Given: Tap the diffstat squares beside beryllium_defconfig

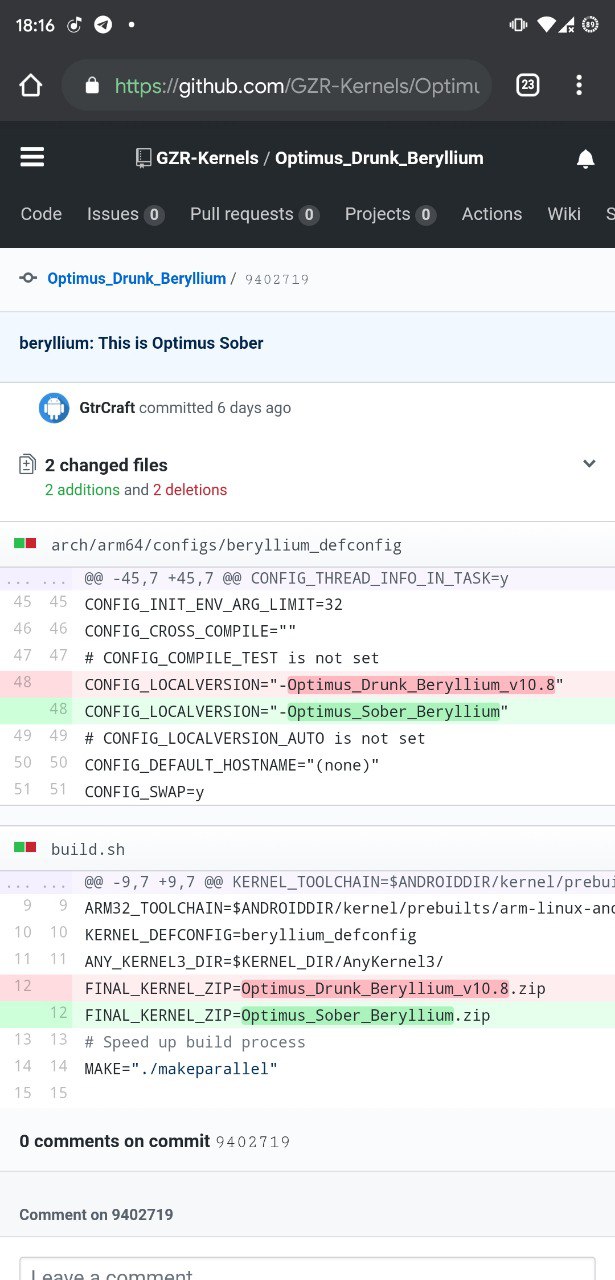Looking at the screenshot, I should pos(25,544).
